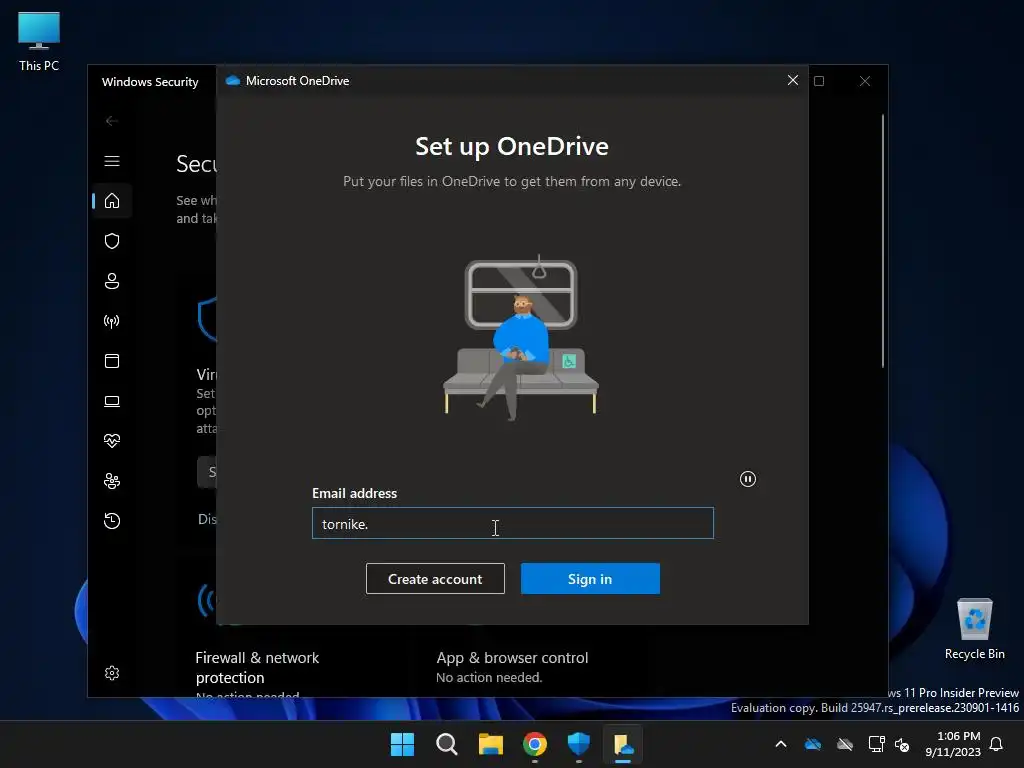This screenshot has height=768, width=1024.
Task: Open This PC desktop icon
Action: point(39,42)
